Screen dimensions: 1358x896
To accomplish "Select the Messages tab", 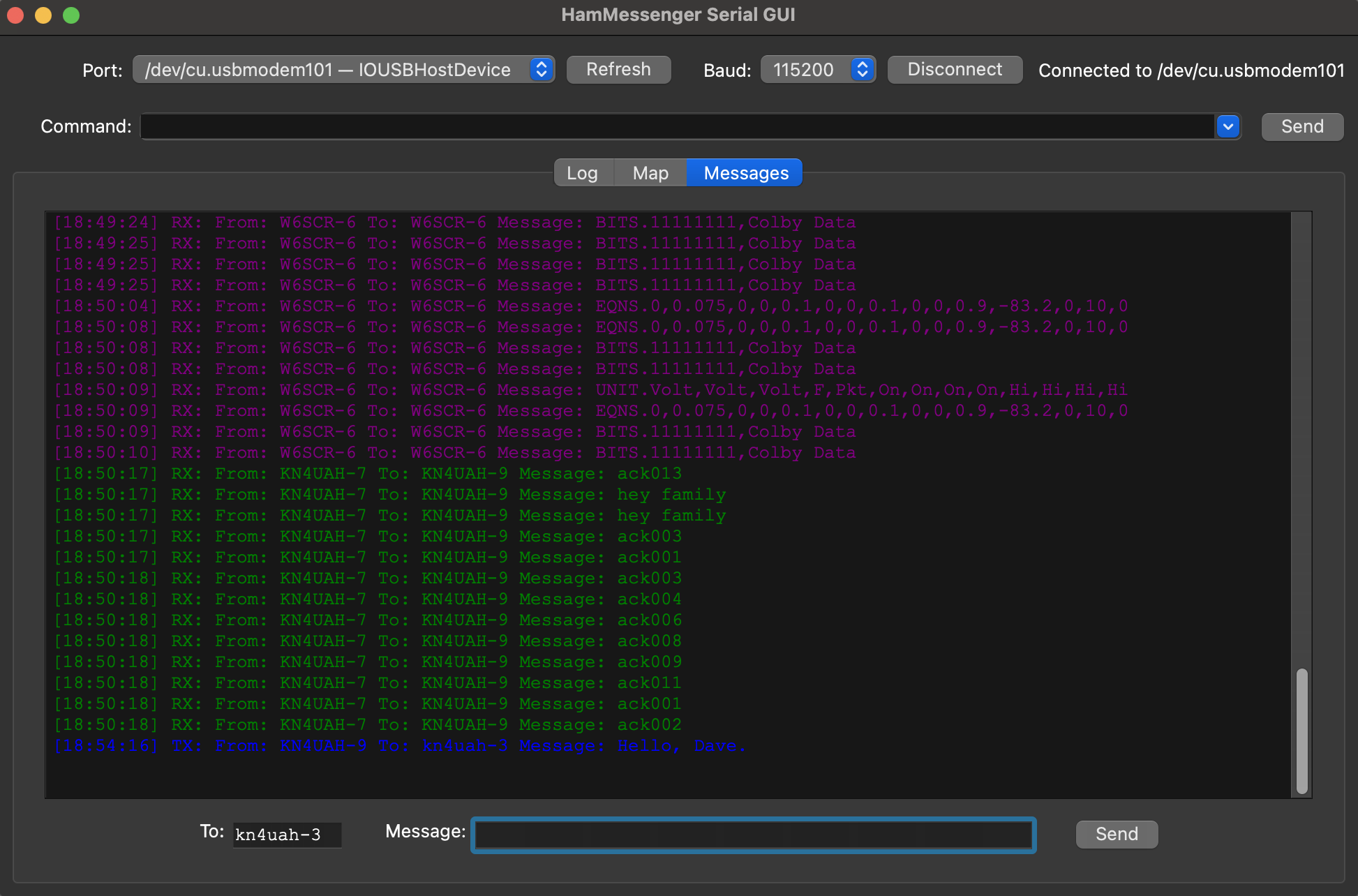I will tap(745, 173).
